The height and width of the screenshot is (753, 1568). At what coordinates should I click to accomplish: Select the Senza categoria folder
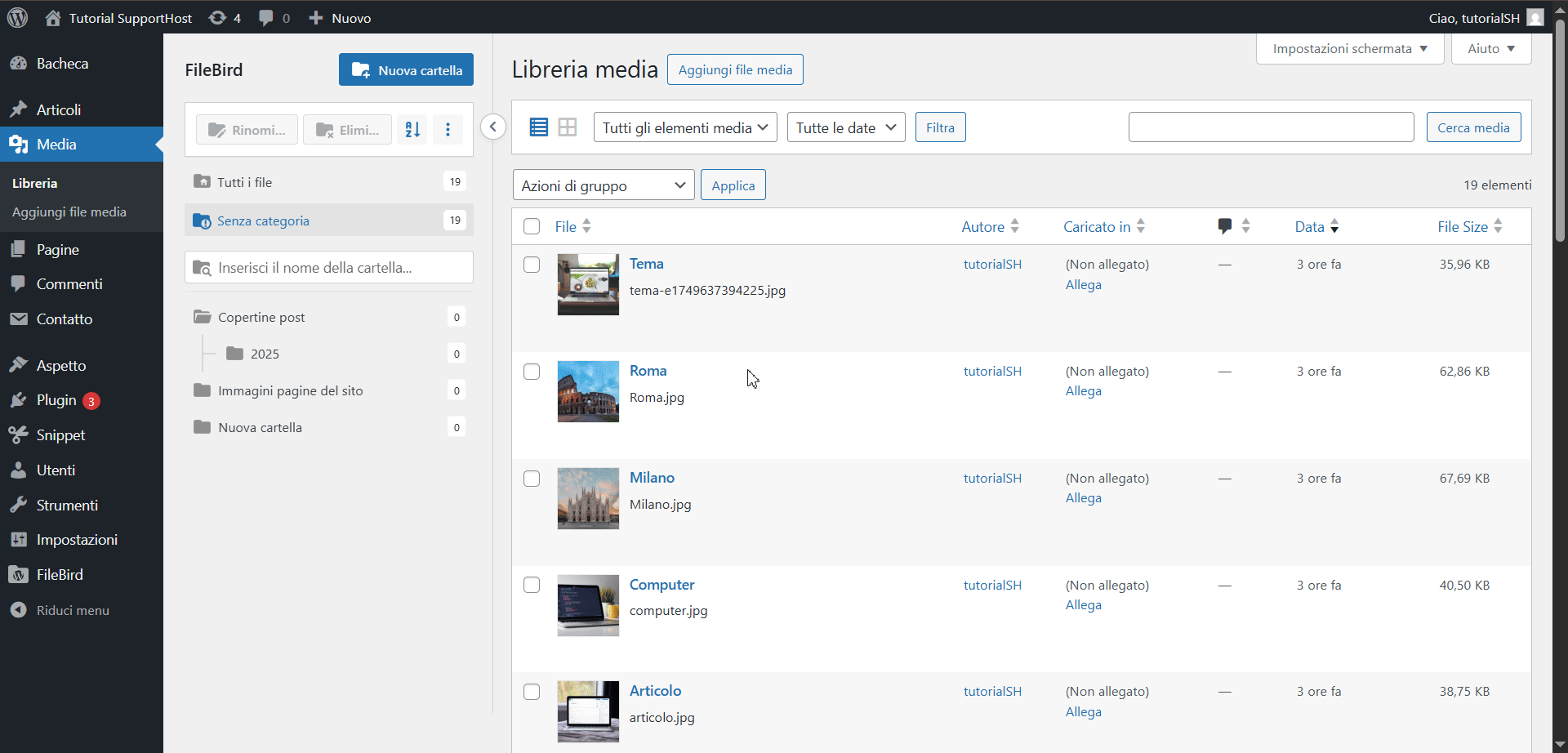329,221
